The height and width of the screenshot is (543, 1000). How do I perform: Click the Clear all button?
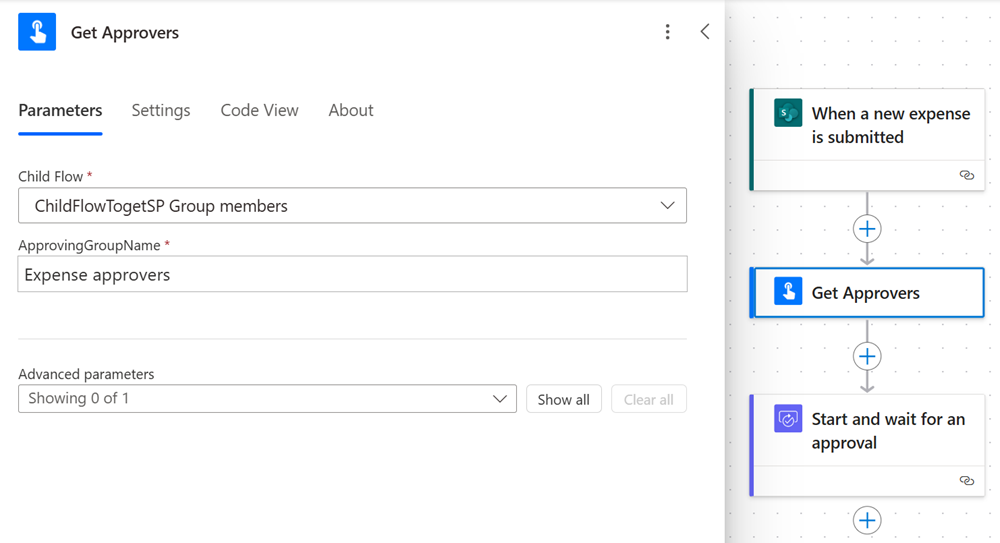648,399
